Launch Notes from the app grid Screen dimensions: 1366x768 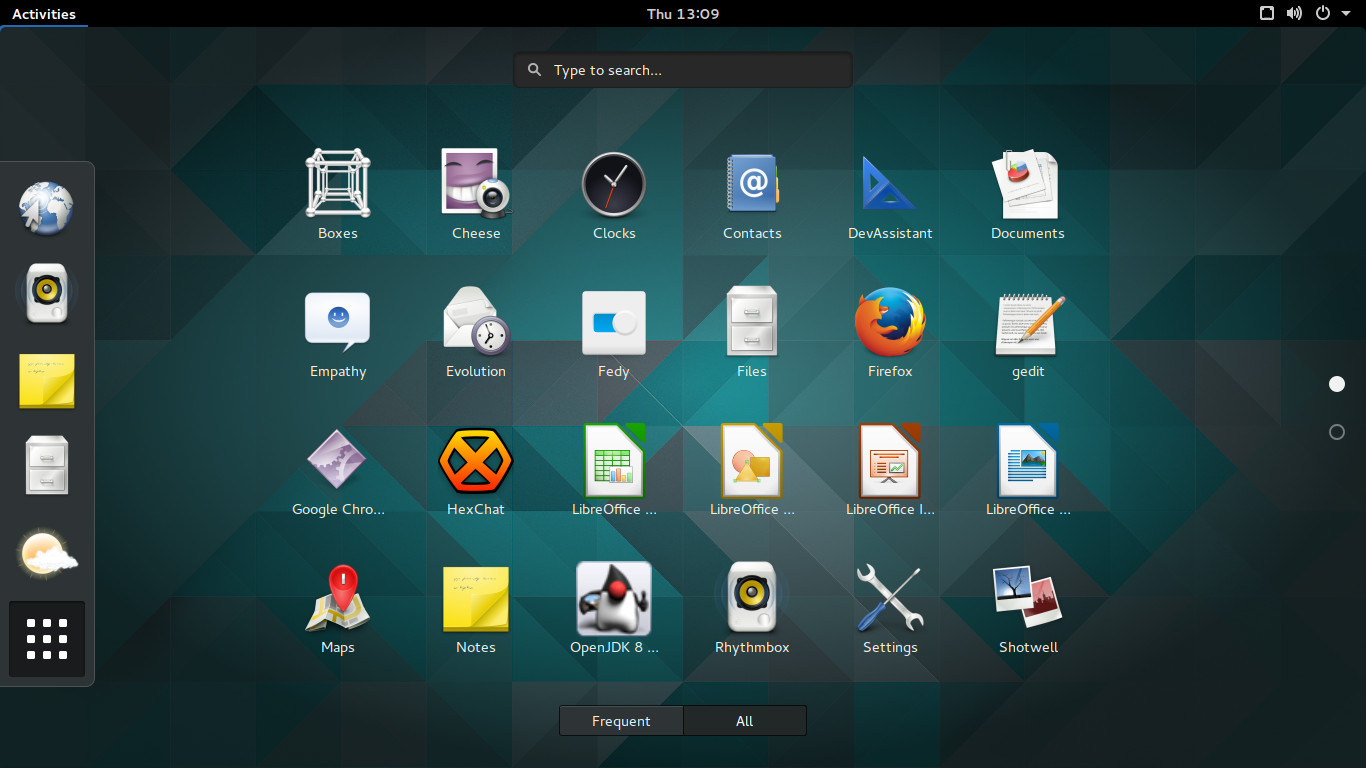click(476, 599)
